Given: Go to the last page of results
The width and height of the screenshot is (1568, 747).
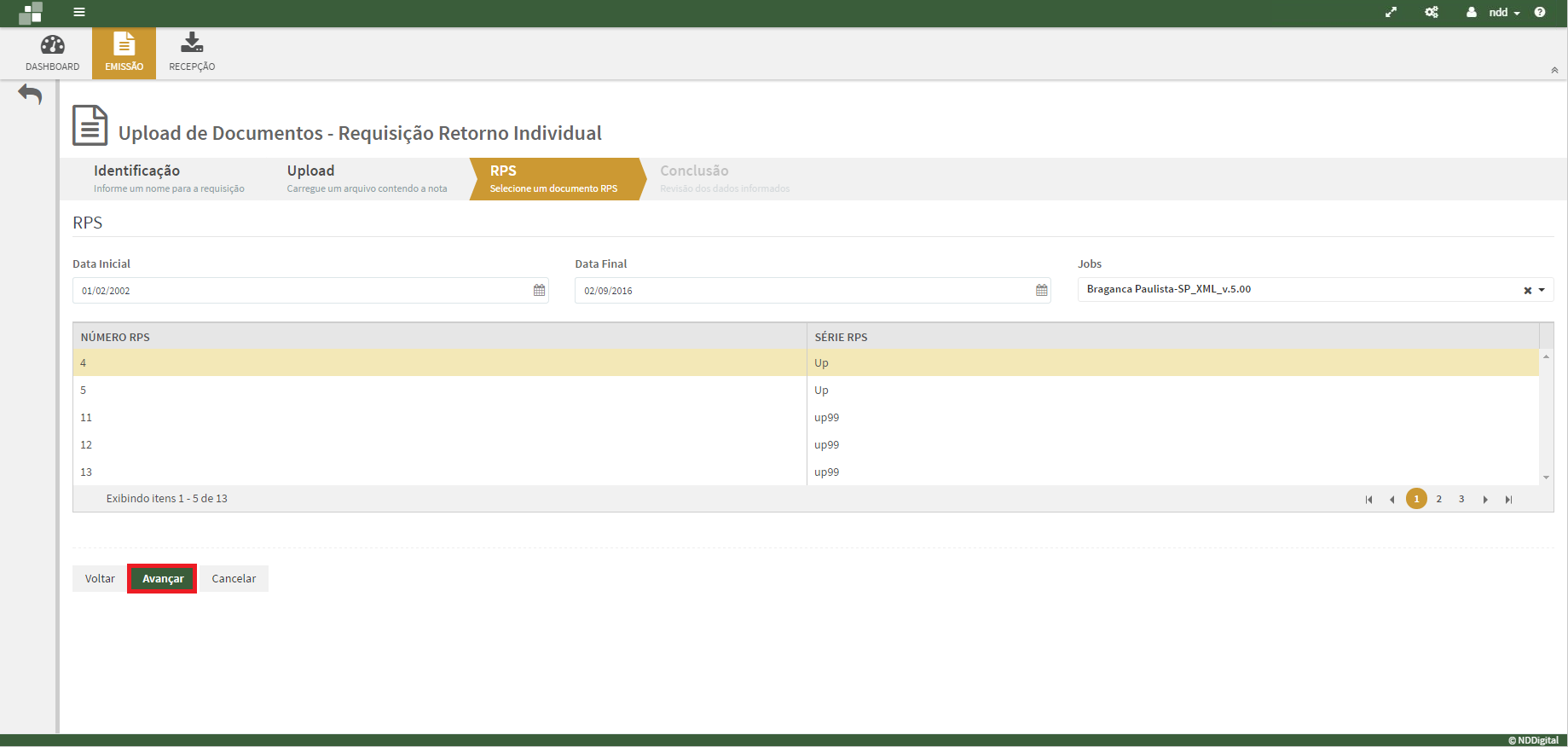Looking at the screenshot, I should pos(1508,500).
